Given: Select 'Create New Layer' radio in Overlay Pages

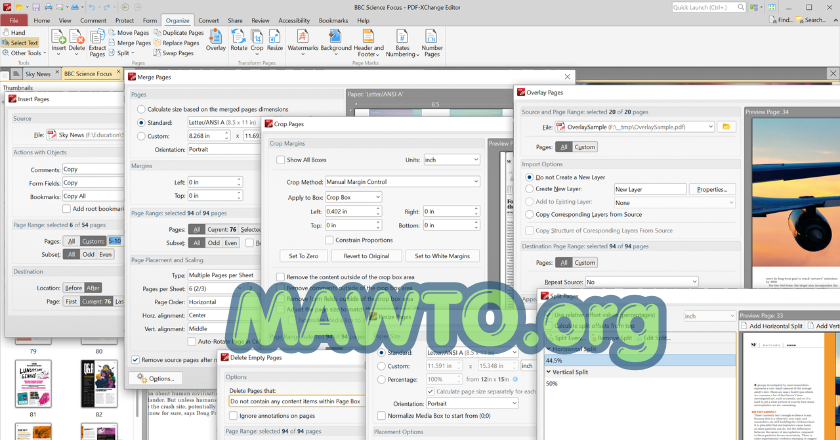Looking at the screenshot, I should [x=529, y=189].
